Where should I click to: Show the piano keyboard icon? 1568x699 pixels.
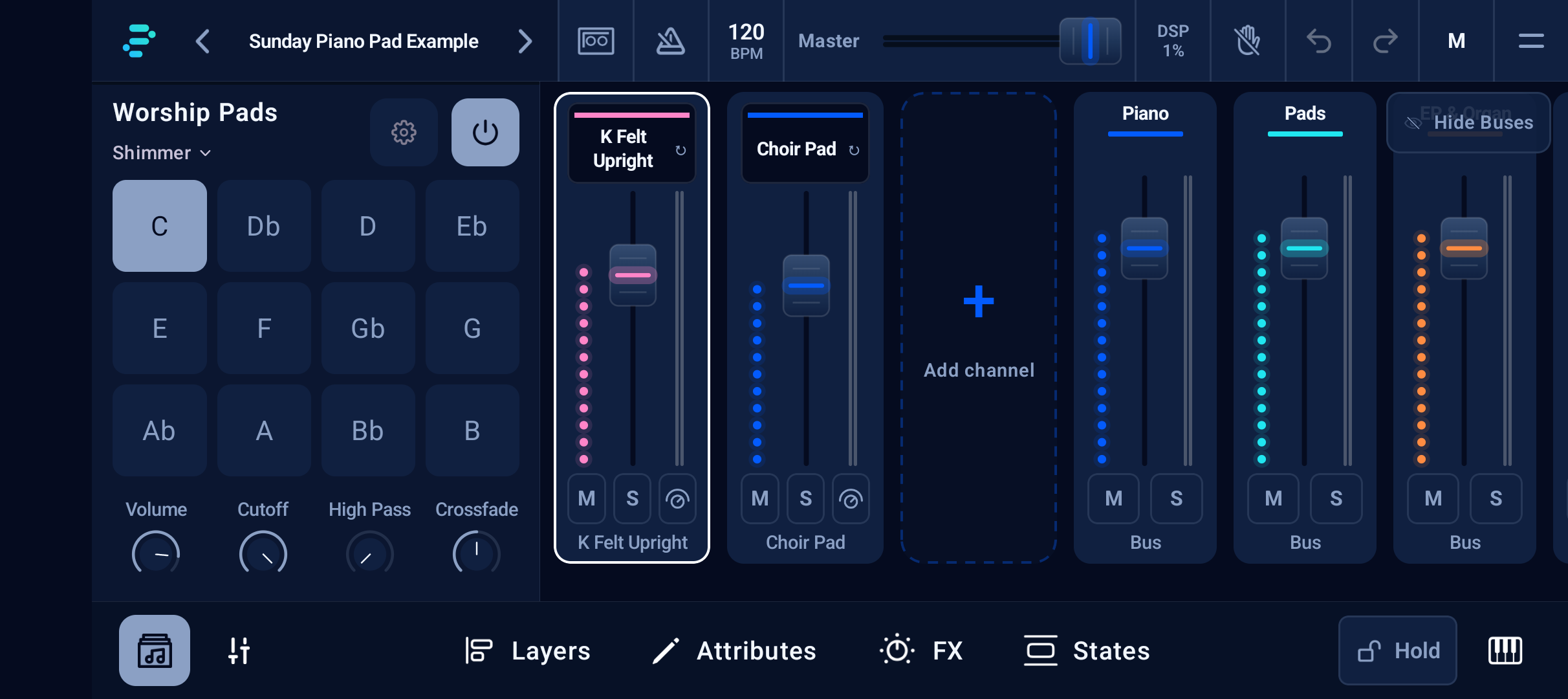1505,650
